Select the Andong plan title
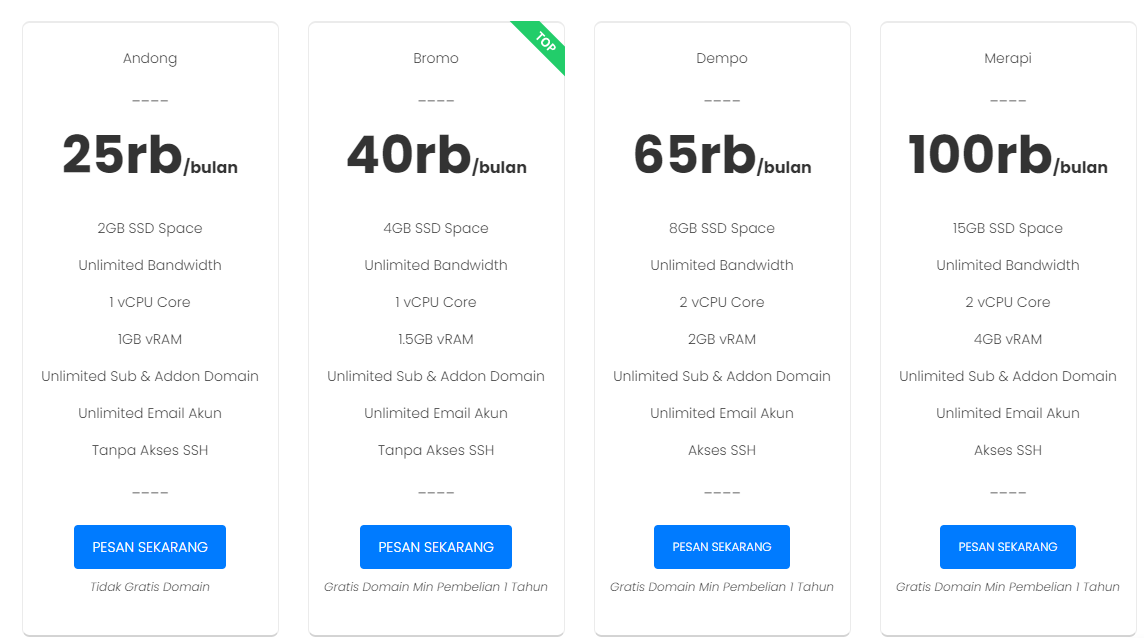 [x=150, y=58]
